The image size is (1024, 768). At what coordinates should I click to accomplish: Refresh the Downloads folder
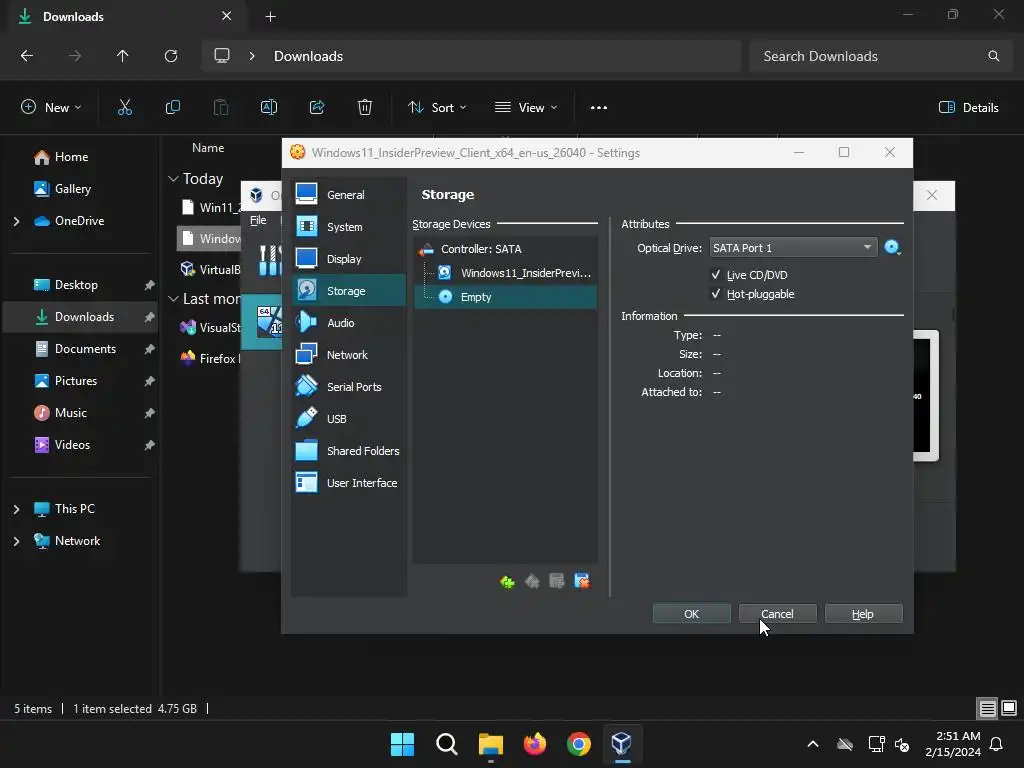[171, 56]
